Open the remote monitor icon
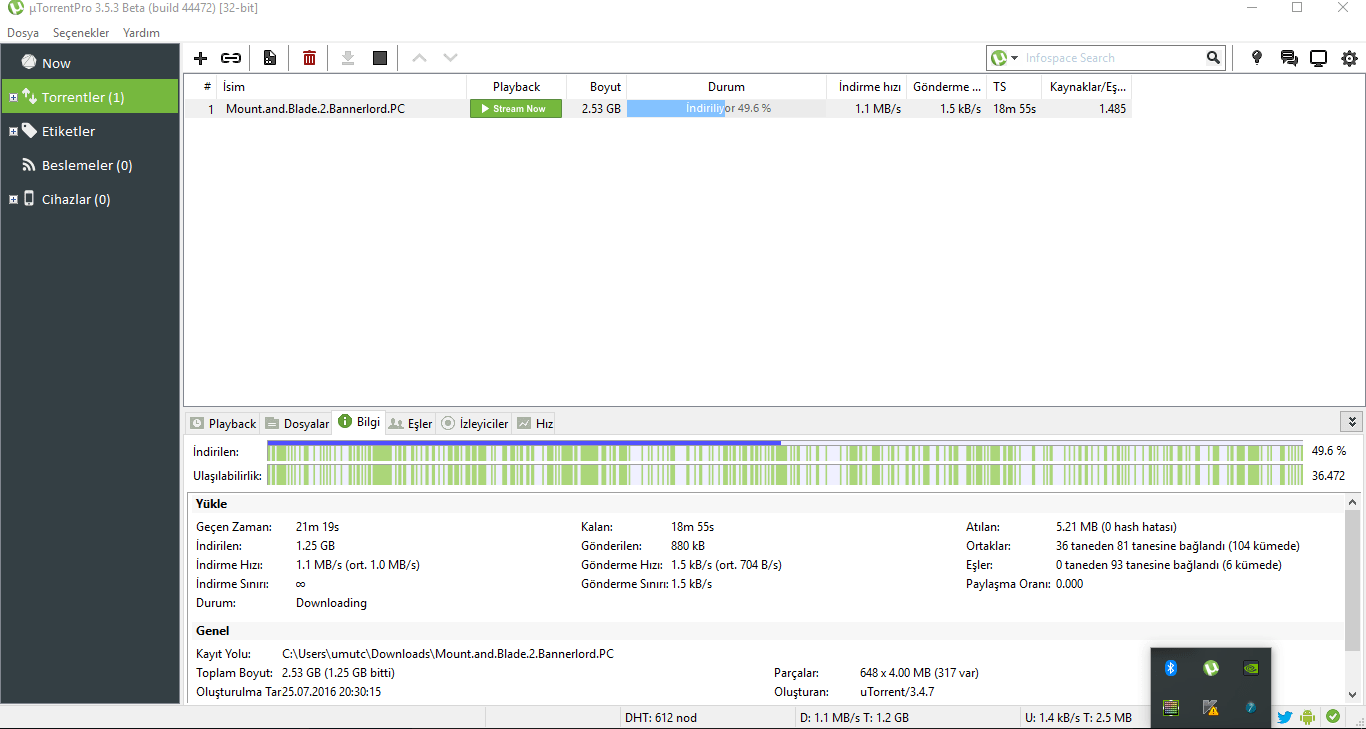Image resolution: width=1366 pixels, height=729 pixels. [1319, 58]
